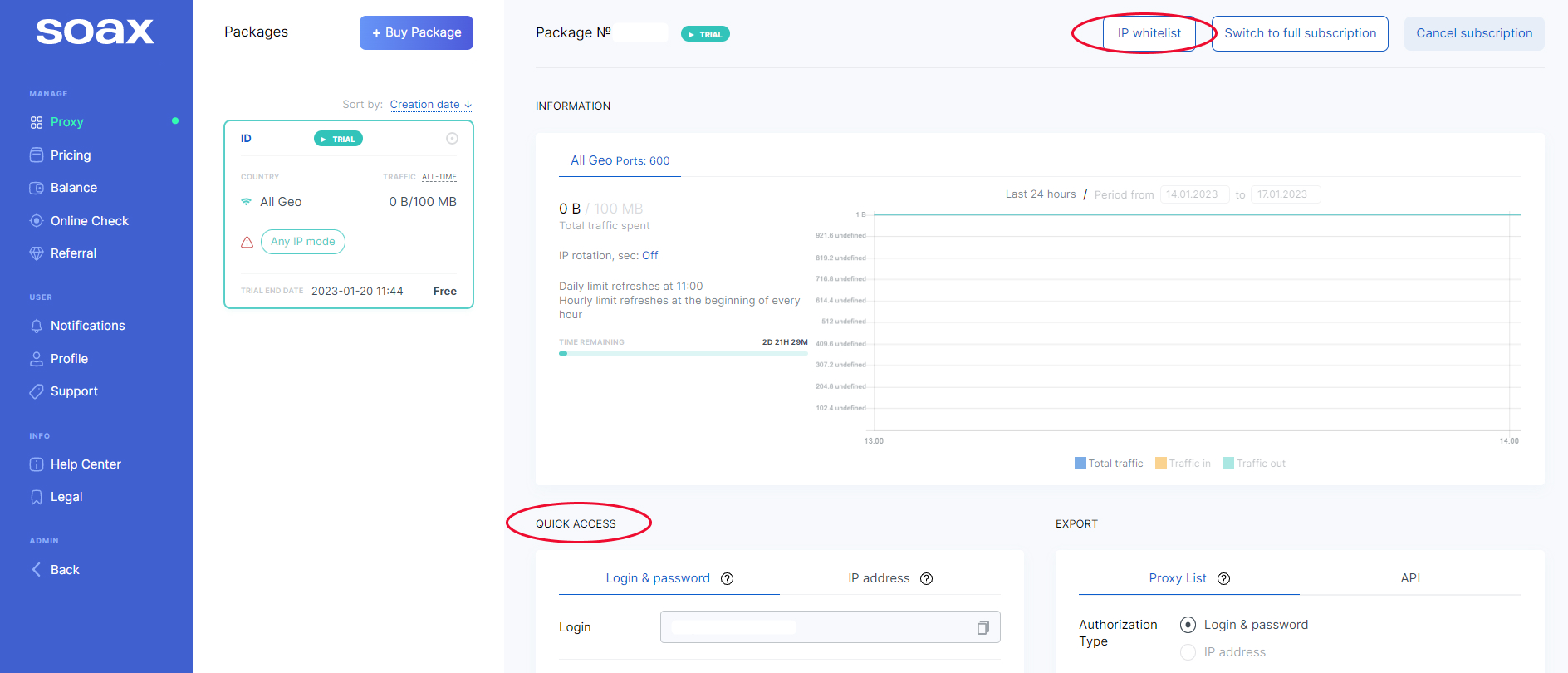Viewport: 1568px width, 673px height.
Task: Click the Back chevron icon
Action: 37,570
